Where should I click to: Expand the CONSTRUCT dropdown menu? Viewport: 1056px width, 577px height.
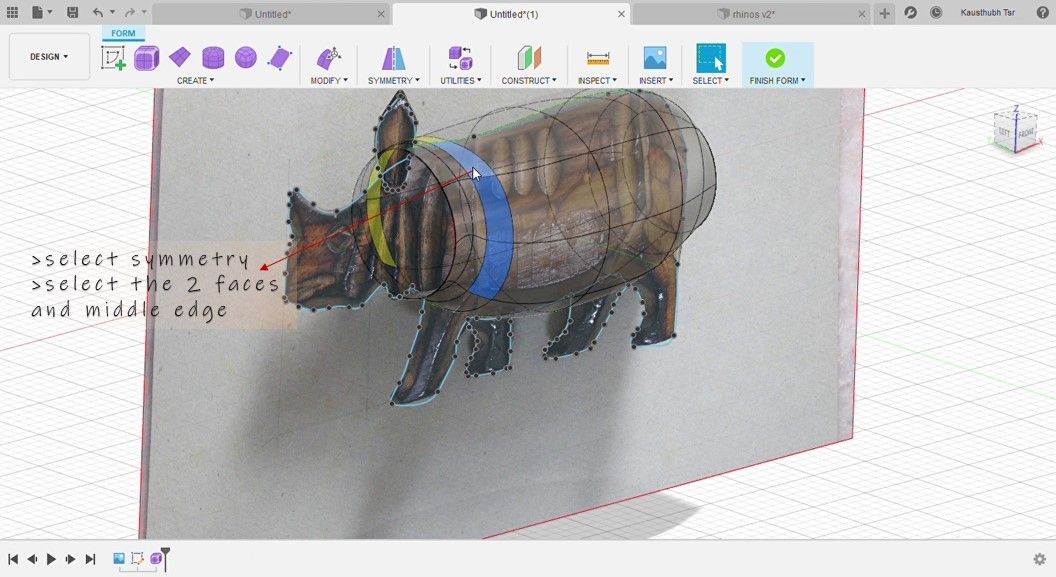coord(529,81)
